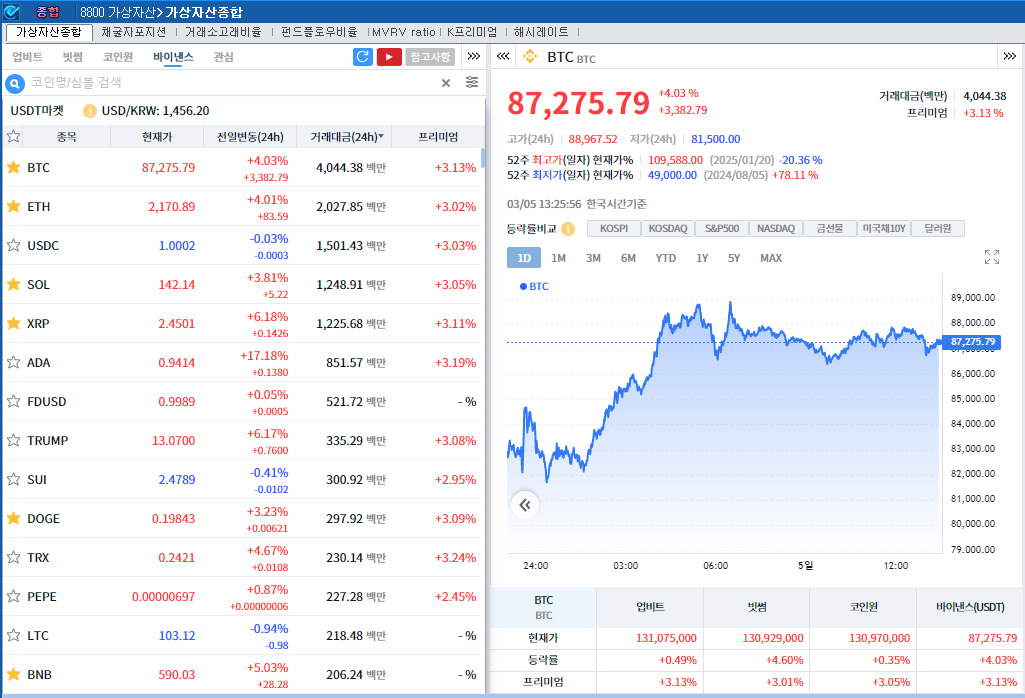Click the info icon beside 등락률비교

(568, 229)
